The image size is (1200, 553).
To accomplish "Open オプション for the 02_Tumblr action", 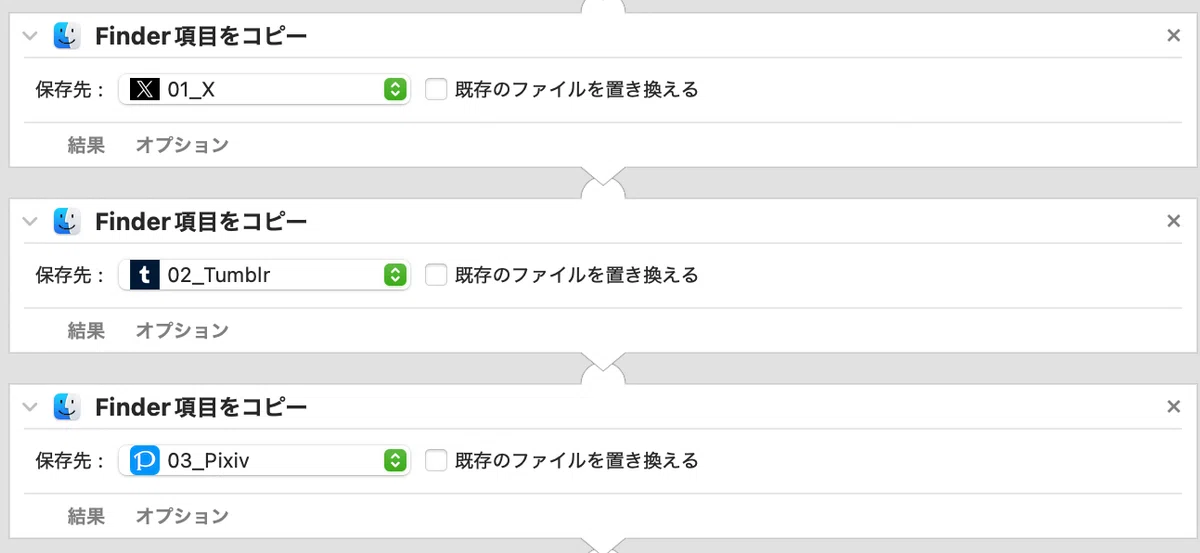I will coord(182,330).
